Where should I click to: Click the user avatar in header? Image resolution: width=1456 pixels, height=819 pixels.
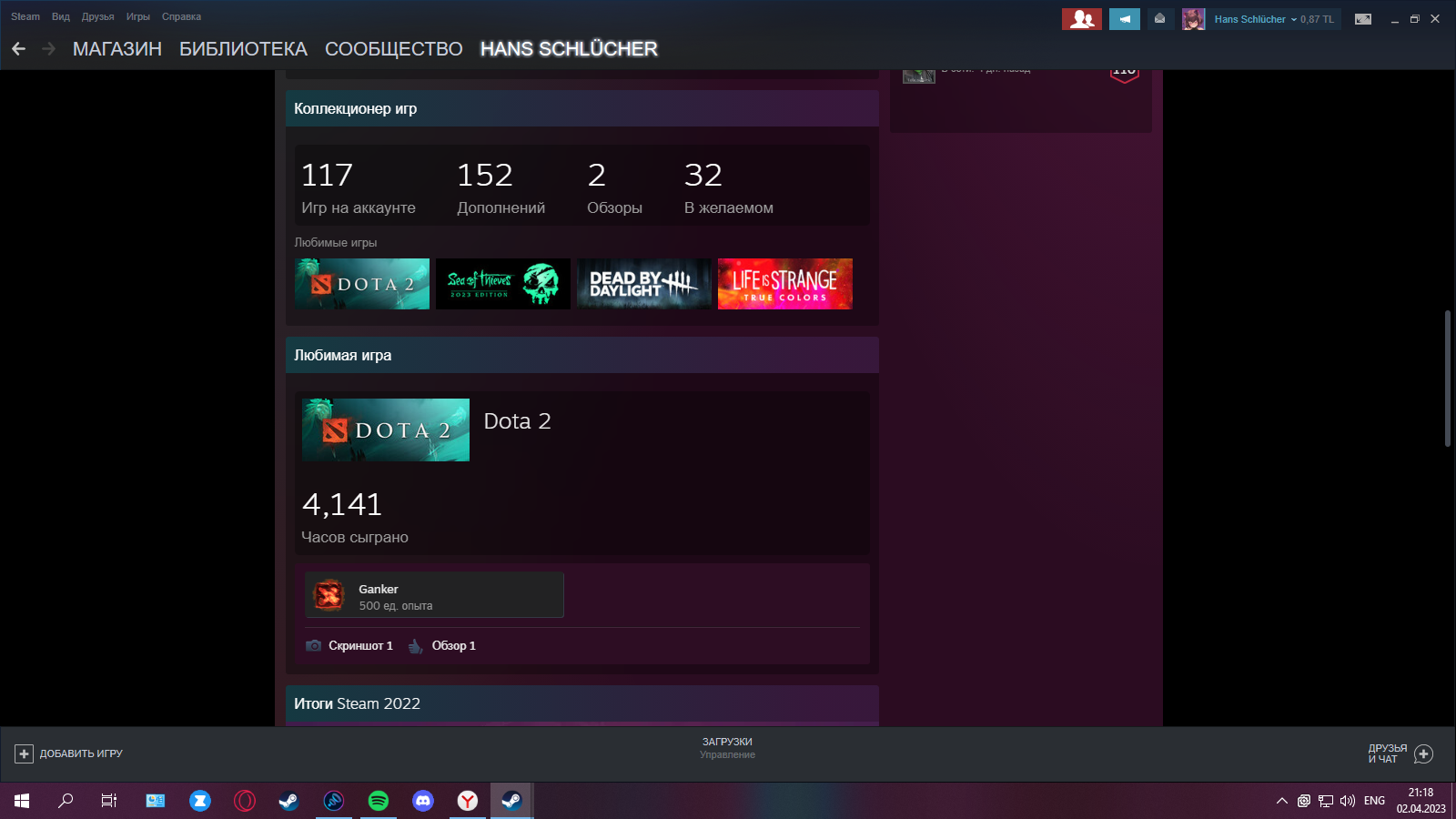[1194, 19]
